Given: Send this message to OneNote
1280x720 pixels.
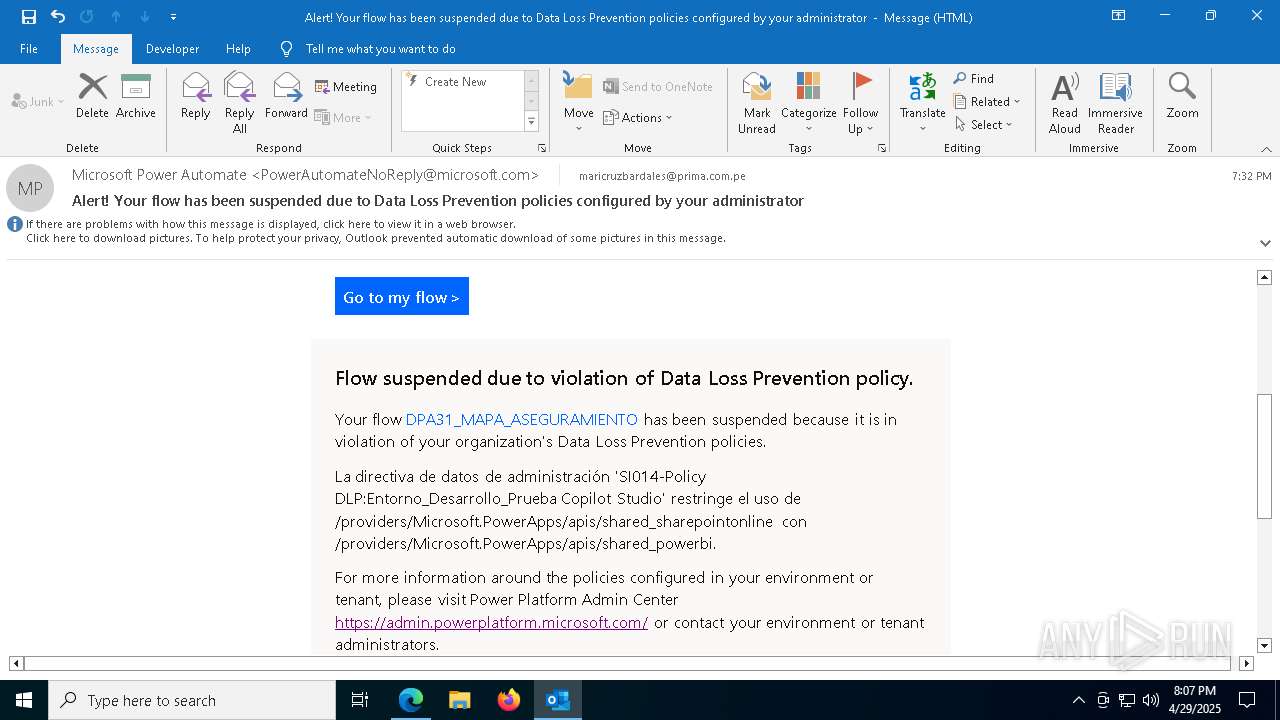Looking at the screenshot, I should (x=658, y=87).
